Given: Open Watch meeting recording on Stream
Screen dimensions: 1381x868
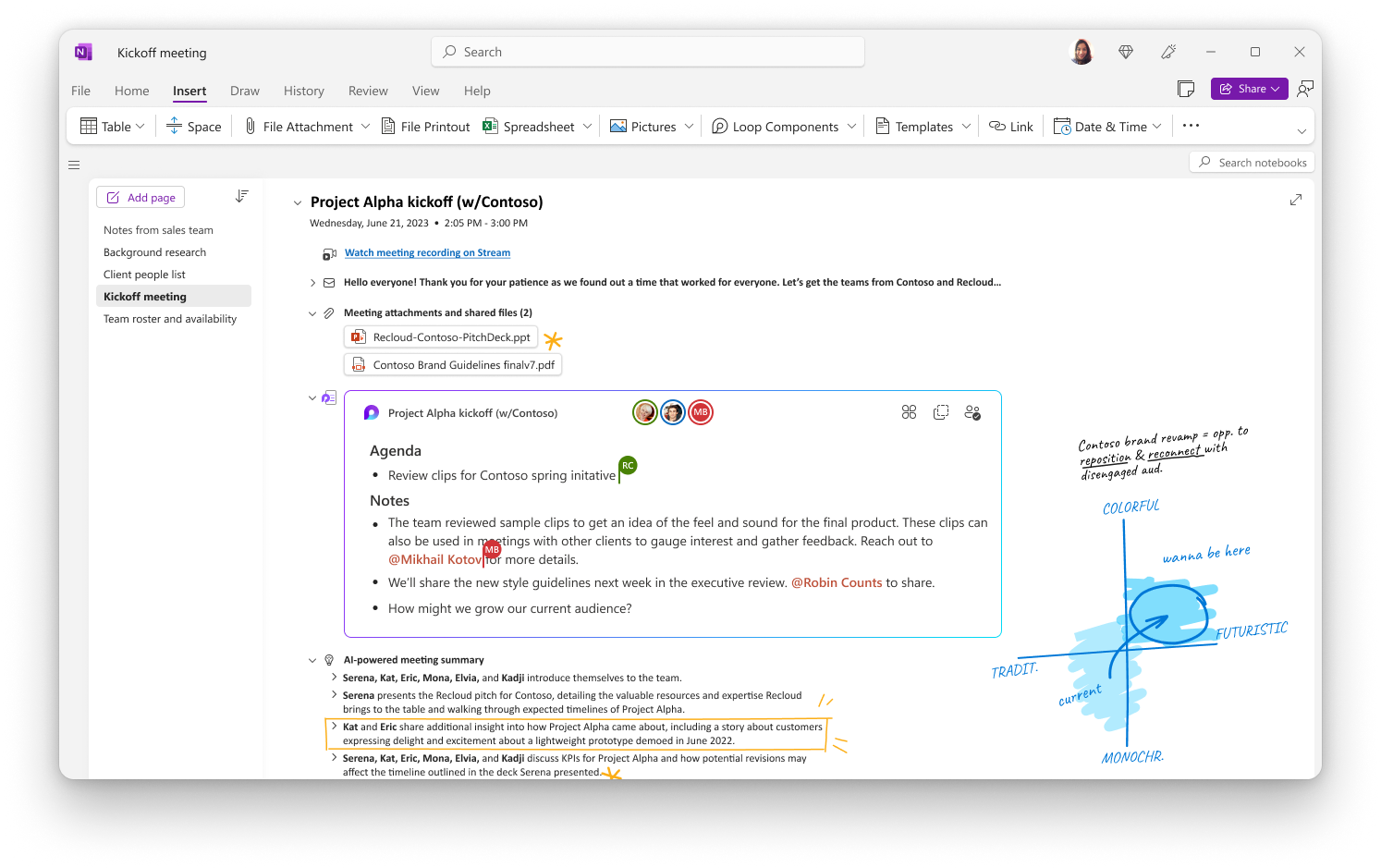Looking at the screenshot, I should pyautogui.click(x=427, y=251).
